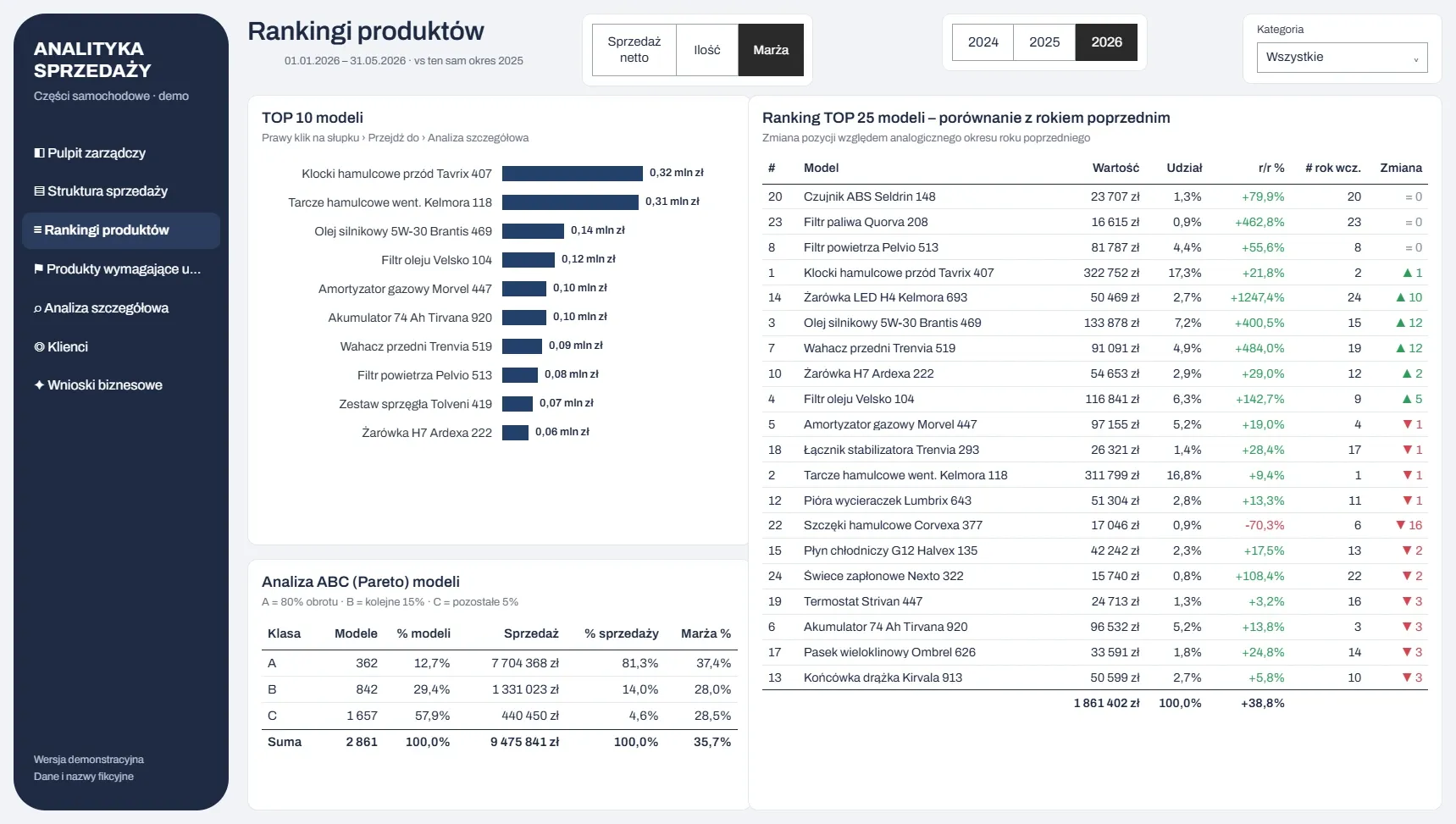
Task: Click the Filtr oleju Velsko 104 bar
Action: point(529,260)
